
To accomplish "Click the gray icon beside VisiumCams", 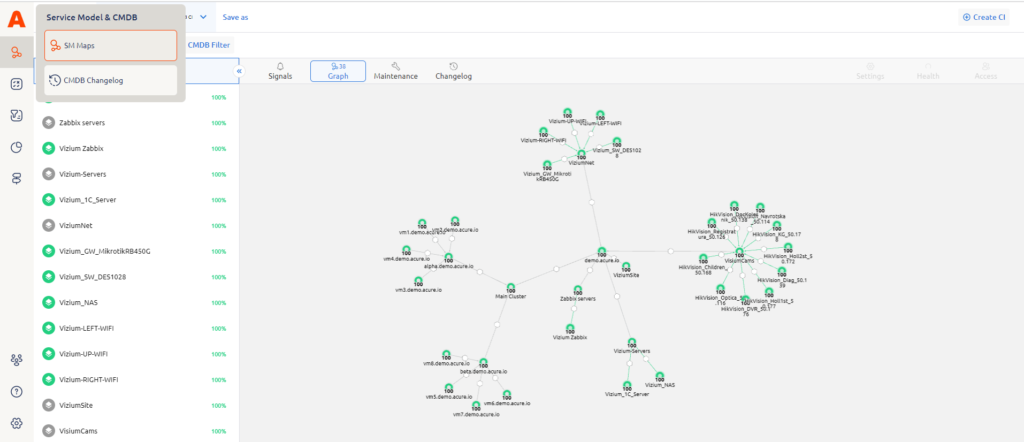I will [x=48, y=431].
